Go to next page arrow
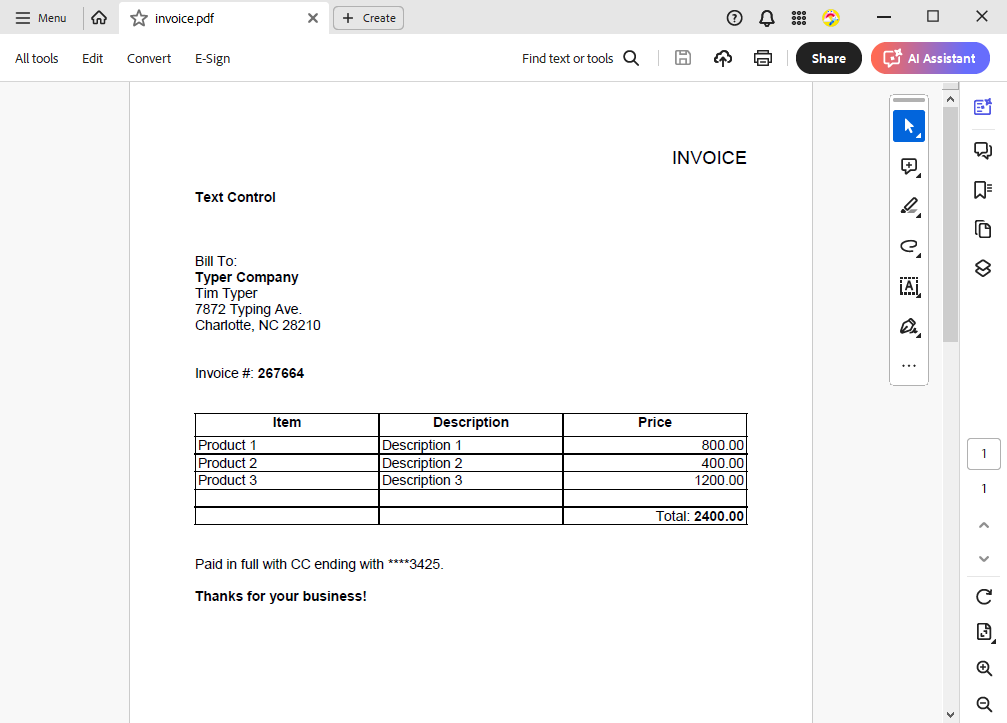Viewport: 1007px width, 723px height. coord(983,559)
